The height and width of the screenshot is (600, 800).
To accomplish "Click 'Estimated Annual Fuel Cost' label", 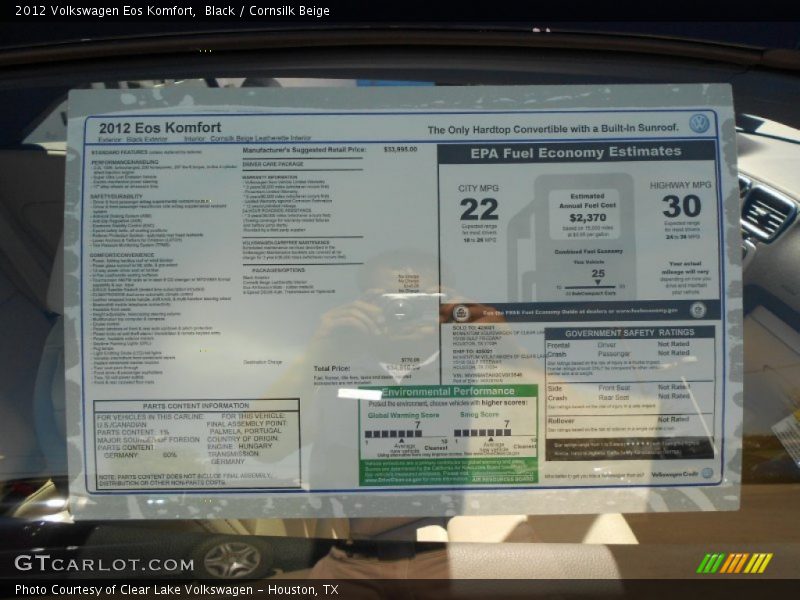I will click(587, 201).
